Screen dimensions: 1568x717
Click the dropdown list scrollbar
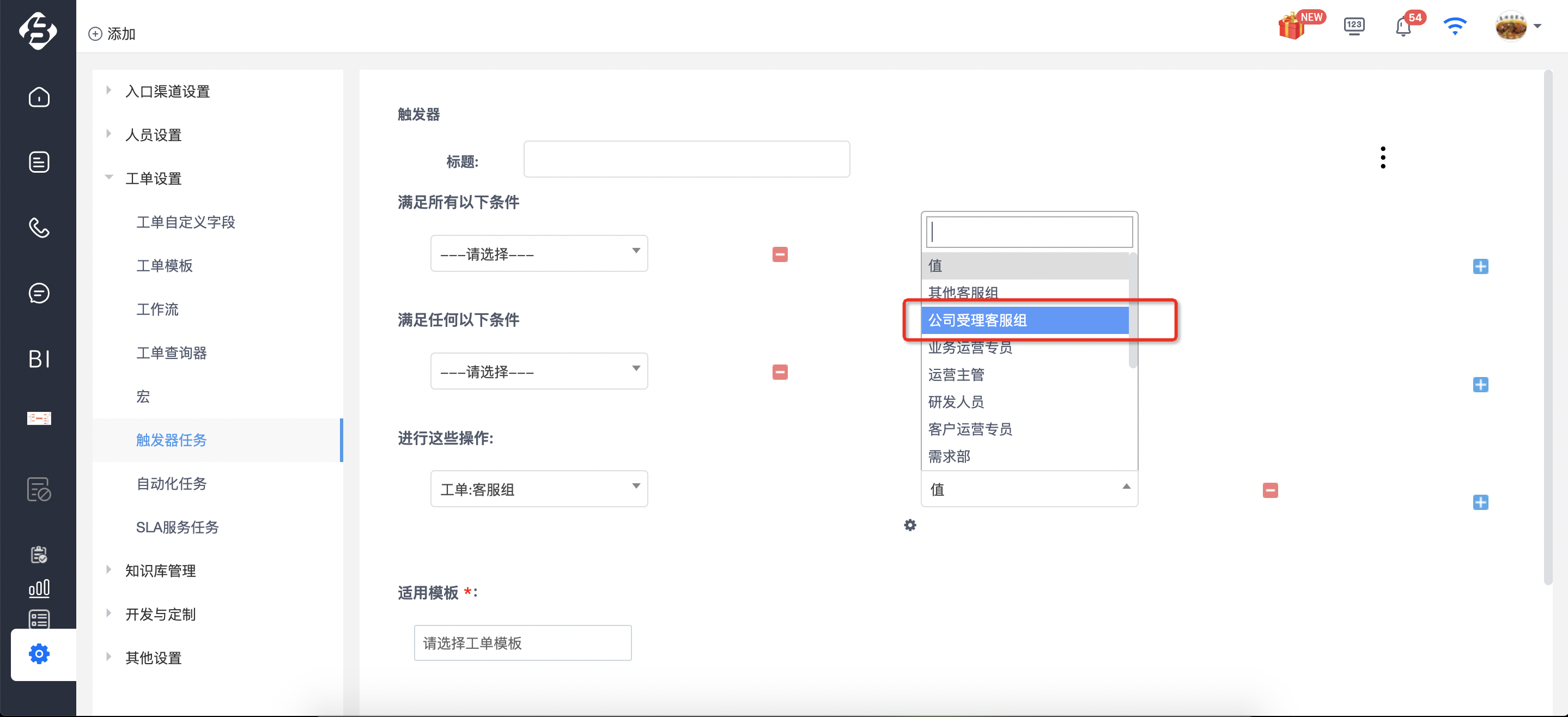click(x=1132, y=311)
